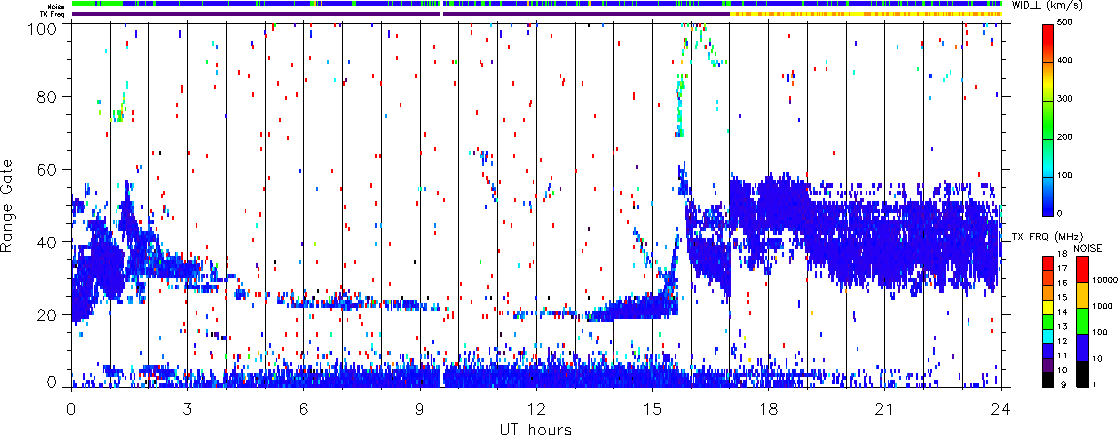
Task: Click the purple TX Freq strip above hour 6
Action: pos(304,14)
